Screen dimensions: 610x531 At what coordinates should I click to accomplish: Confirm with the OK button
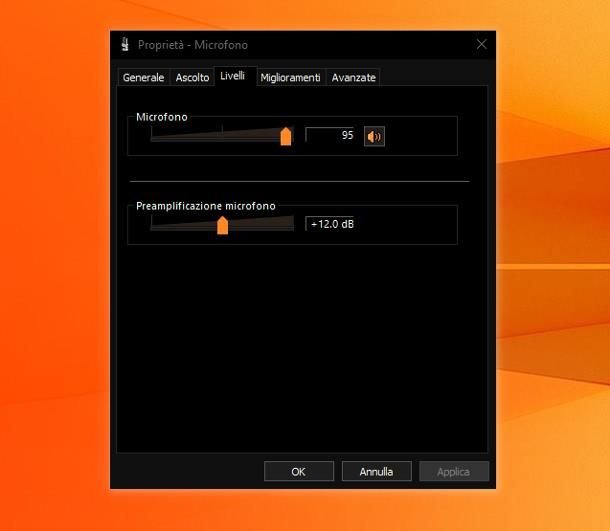coord(299,471)
